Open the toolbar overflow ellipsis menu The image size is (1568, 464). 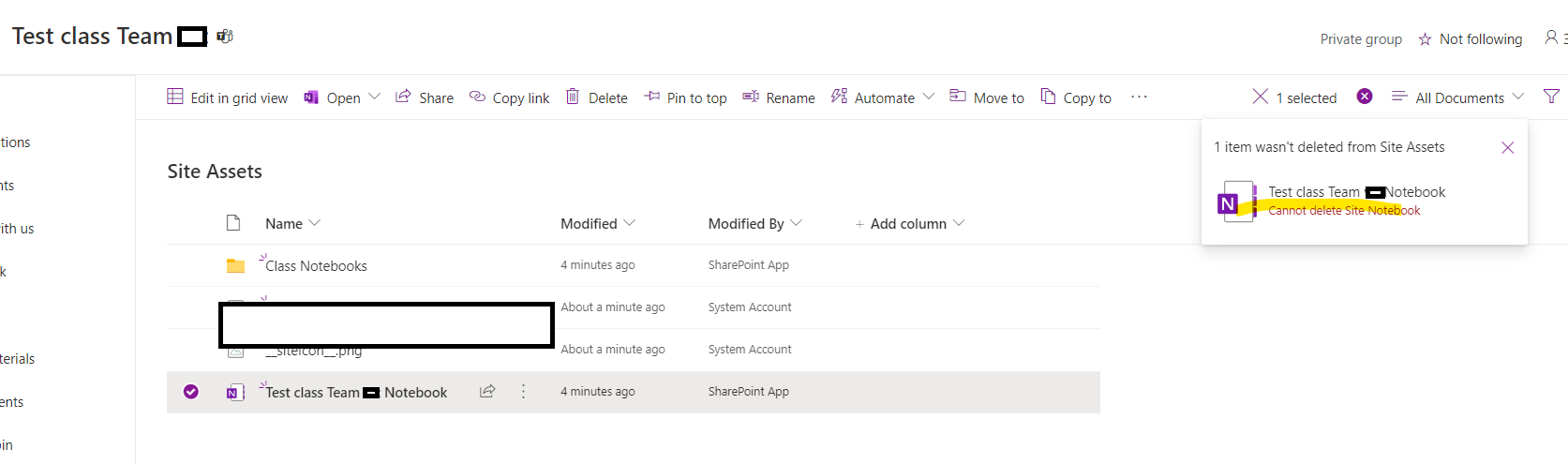[1139, 97]
